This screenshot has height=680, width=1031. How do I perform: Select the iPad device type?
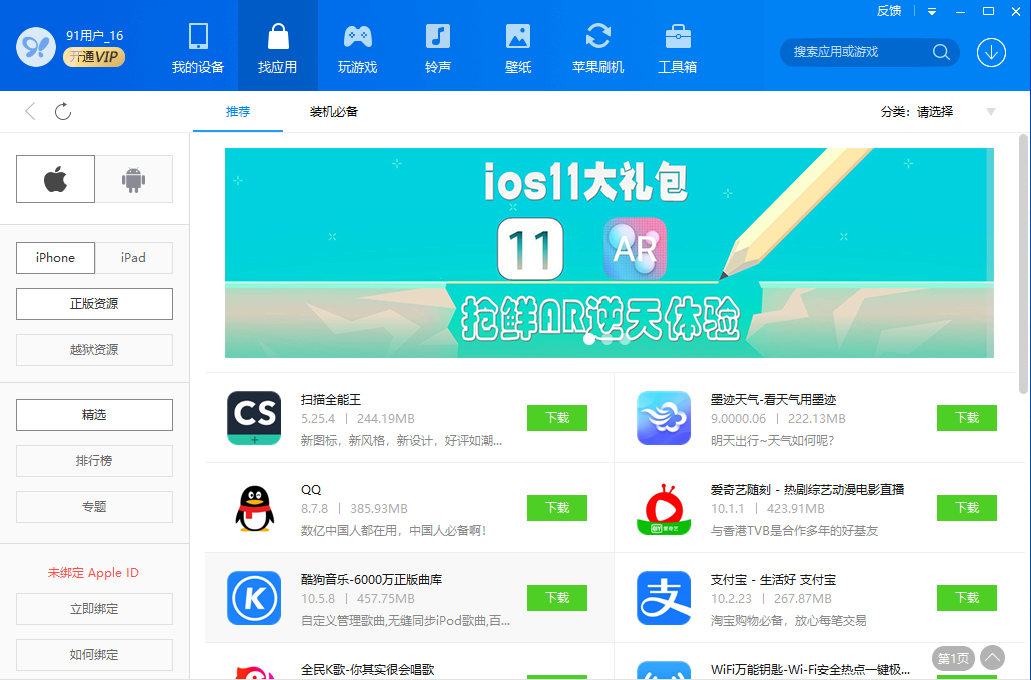[x=133, y=258]
